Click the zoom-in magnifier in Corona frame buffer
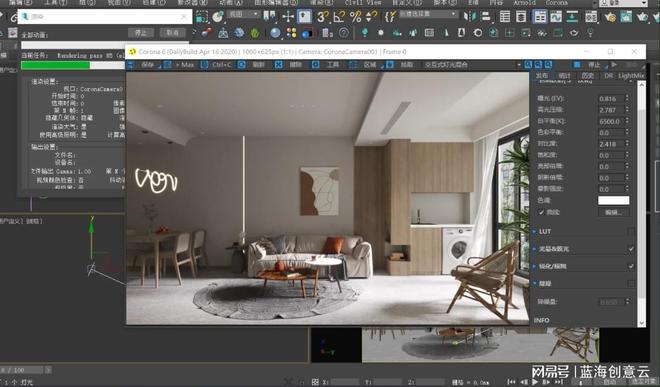Image resolution: width=660 pixels, height=387 pixels. tap(528, 64)
